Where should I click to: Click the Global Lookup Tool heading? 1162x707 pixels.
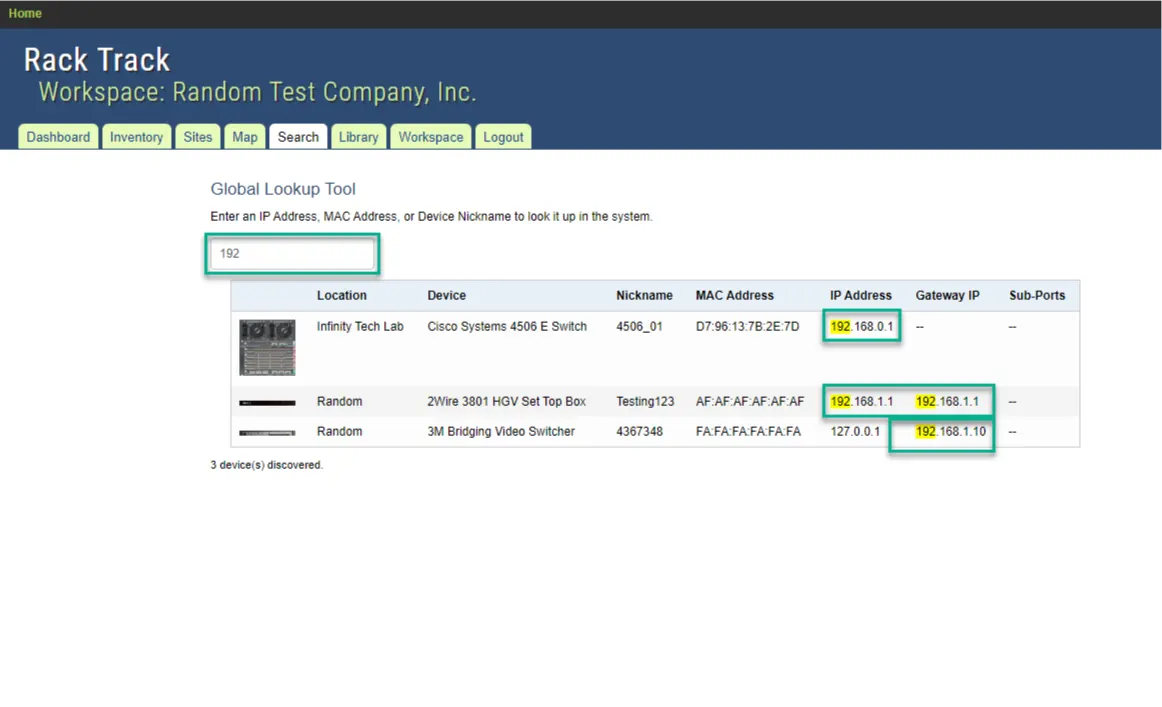coord(283,189)
